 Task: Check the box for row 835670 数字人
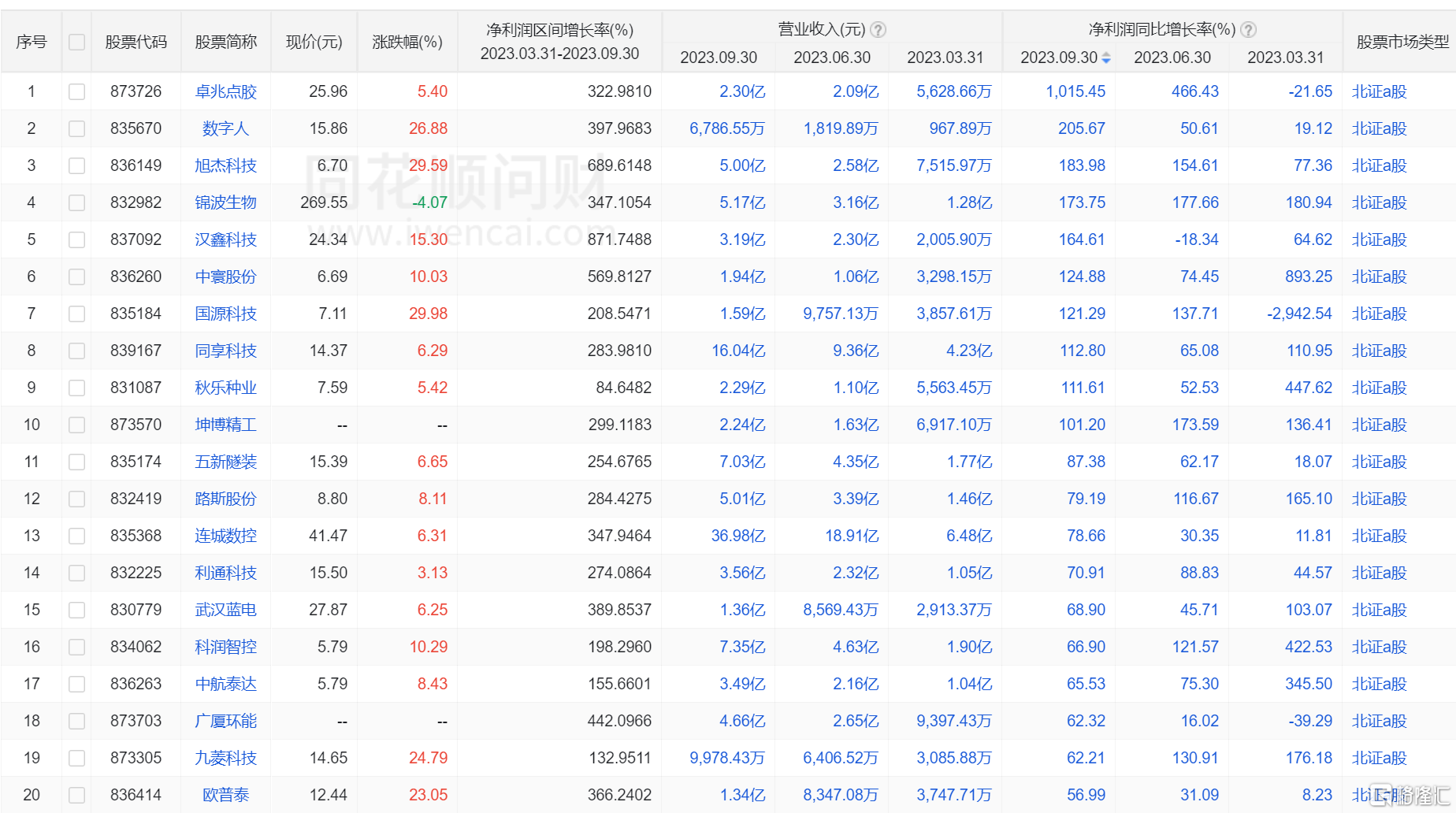[x=76, y=129]
